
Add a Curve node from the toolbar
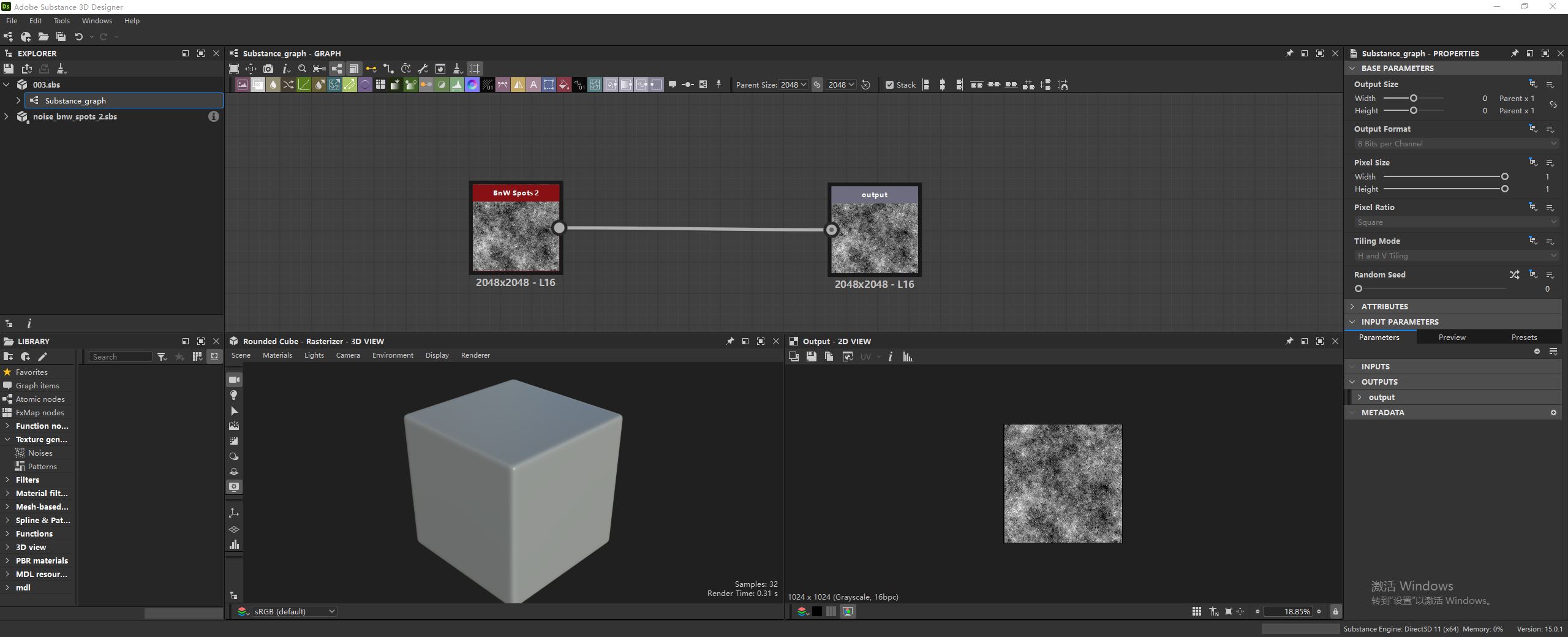pyautogui.click(x=304, y=85)
